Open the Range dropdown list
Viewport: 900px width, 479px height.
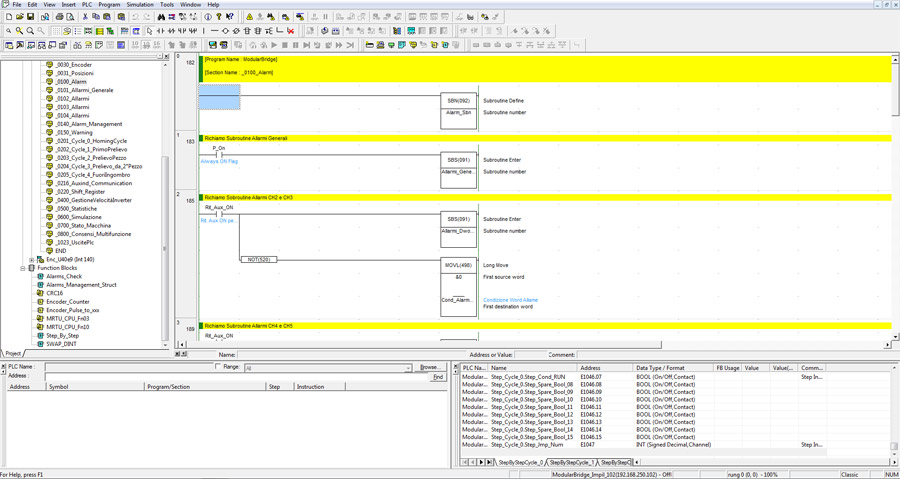pyautogui.click(x=408, y=368)
